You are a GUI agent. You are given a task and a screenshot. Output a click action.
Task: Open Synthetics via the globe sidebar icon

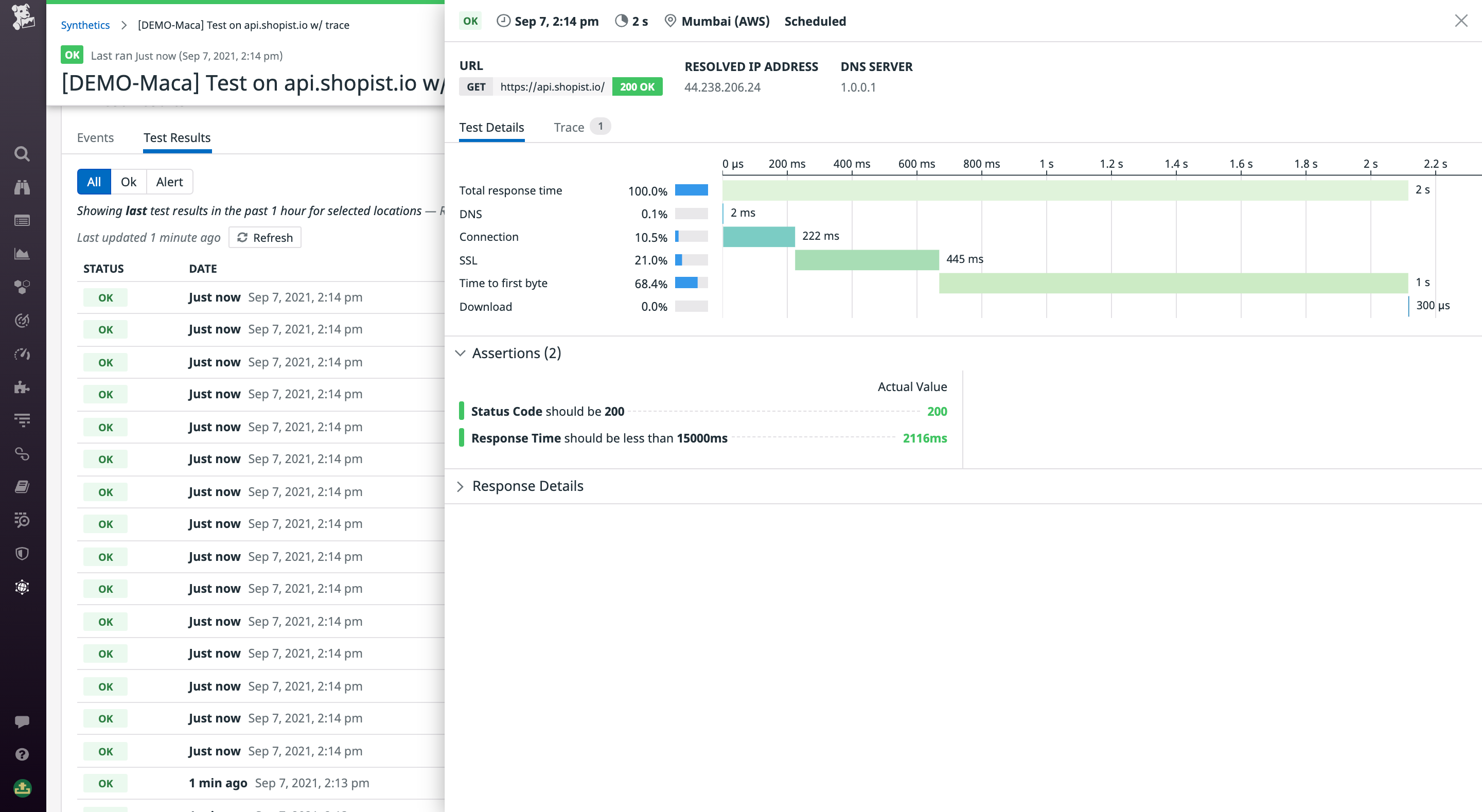22,587
